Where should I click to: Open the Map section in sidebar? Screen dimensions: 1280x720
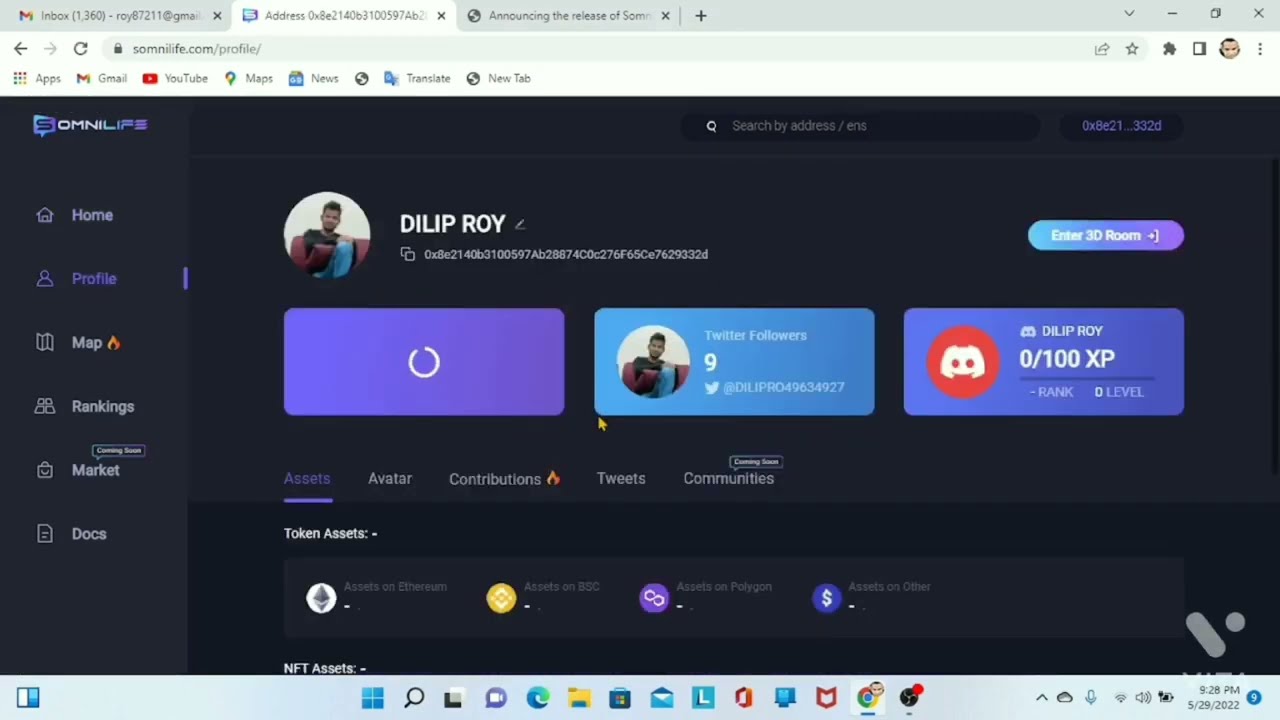(x=87, y=343)
